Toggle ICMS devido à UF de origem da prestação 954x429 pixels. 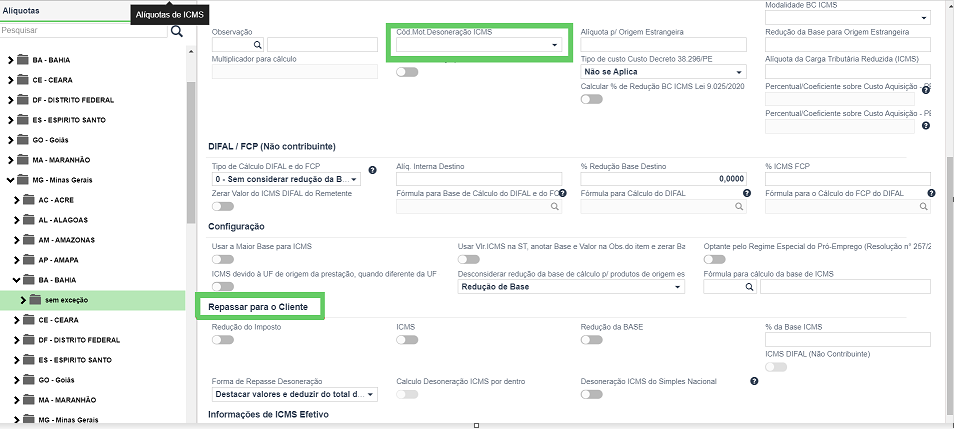point(223,286)
